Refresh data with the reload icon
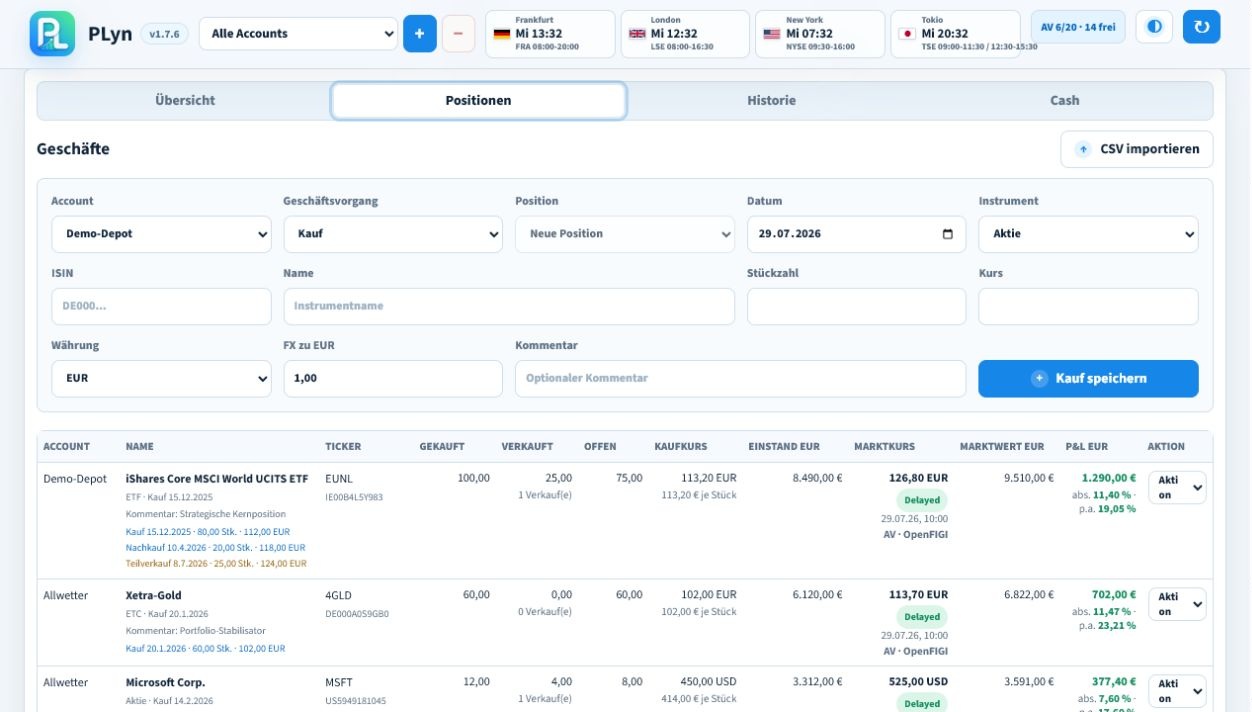This screenshot has height=712, width=1252. (1201, 27)
